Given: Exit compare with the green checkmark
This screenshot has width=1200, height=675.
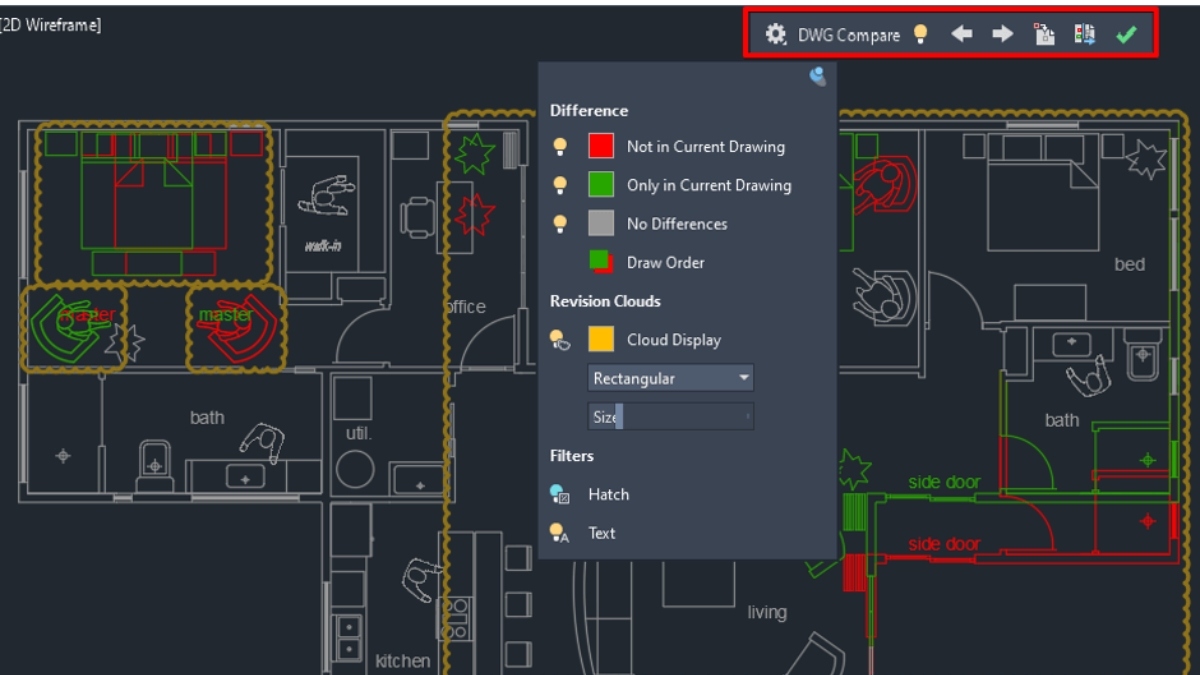Looking at the screenshot, I should pos(1126,35).
